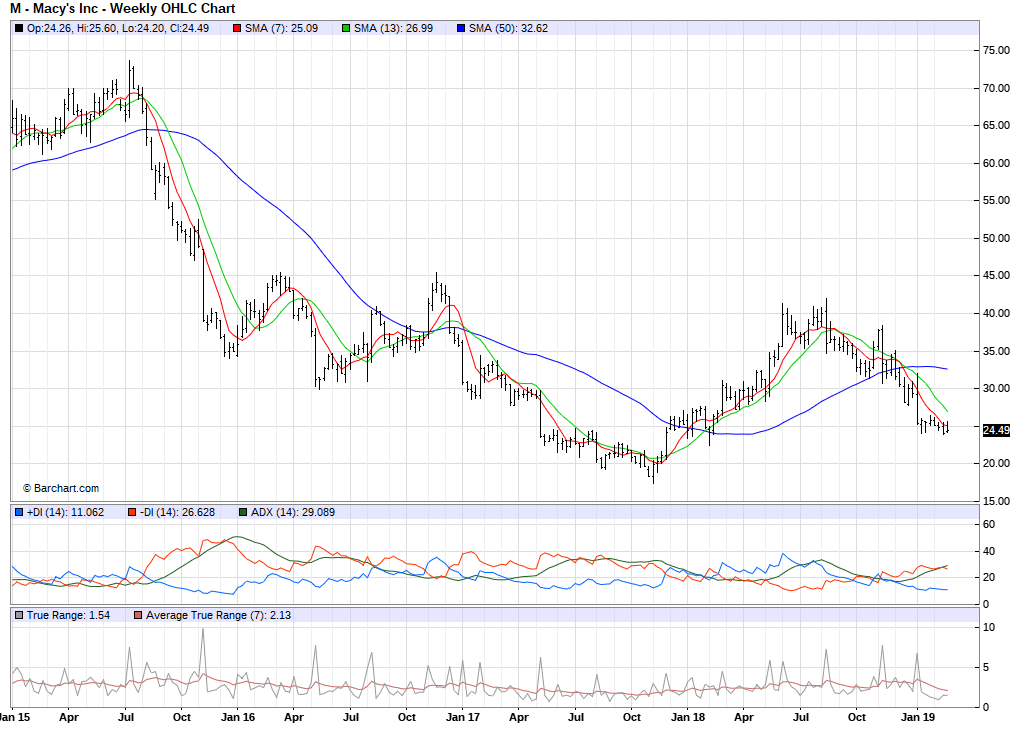The width and height of the screenshot is (1021, 748).
Task: Click the 20.00 price axis label
Action: pyautogui.click(x=996, y=464)
